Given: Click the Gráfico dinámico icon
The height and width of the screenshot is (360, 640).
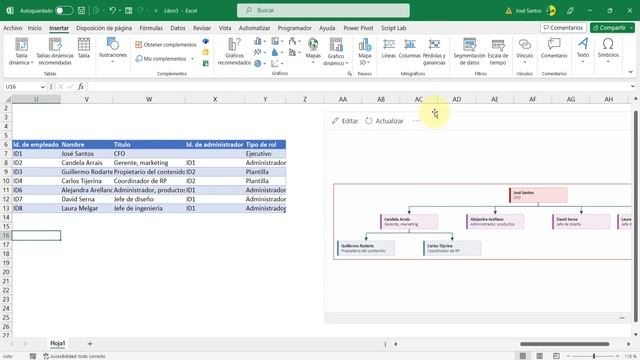Looking at the screenshot, I should tap(336, 51).
